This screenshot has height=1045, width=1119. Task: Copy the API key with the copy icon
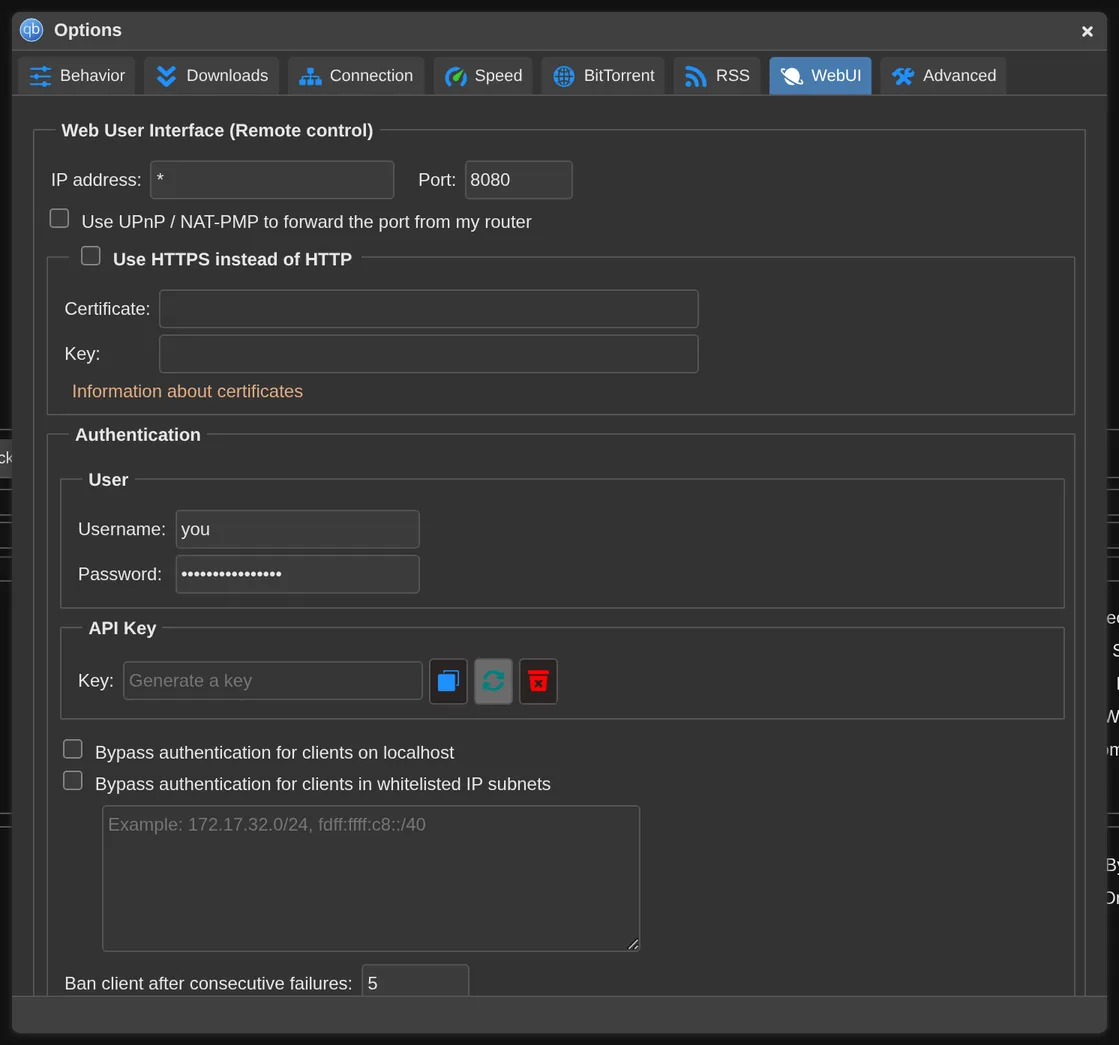[448, 681]
